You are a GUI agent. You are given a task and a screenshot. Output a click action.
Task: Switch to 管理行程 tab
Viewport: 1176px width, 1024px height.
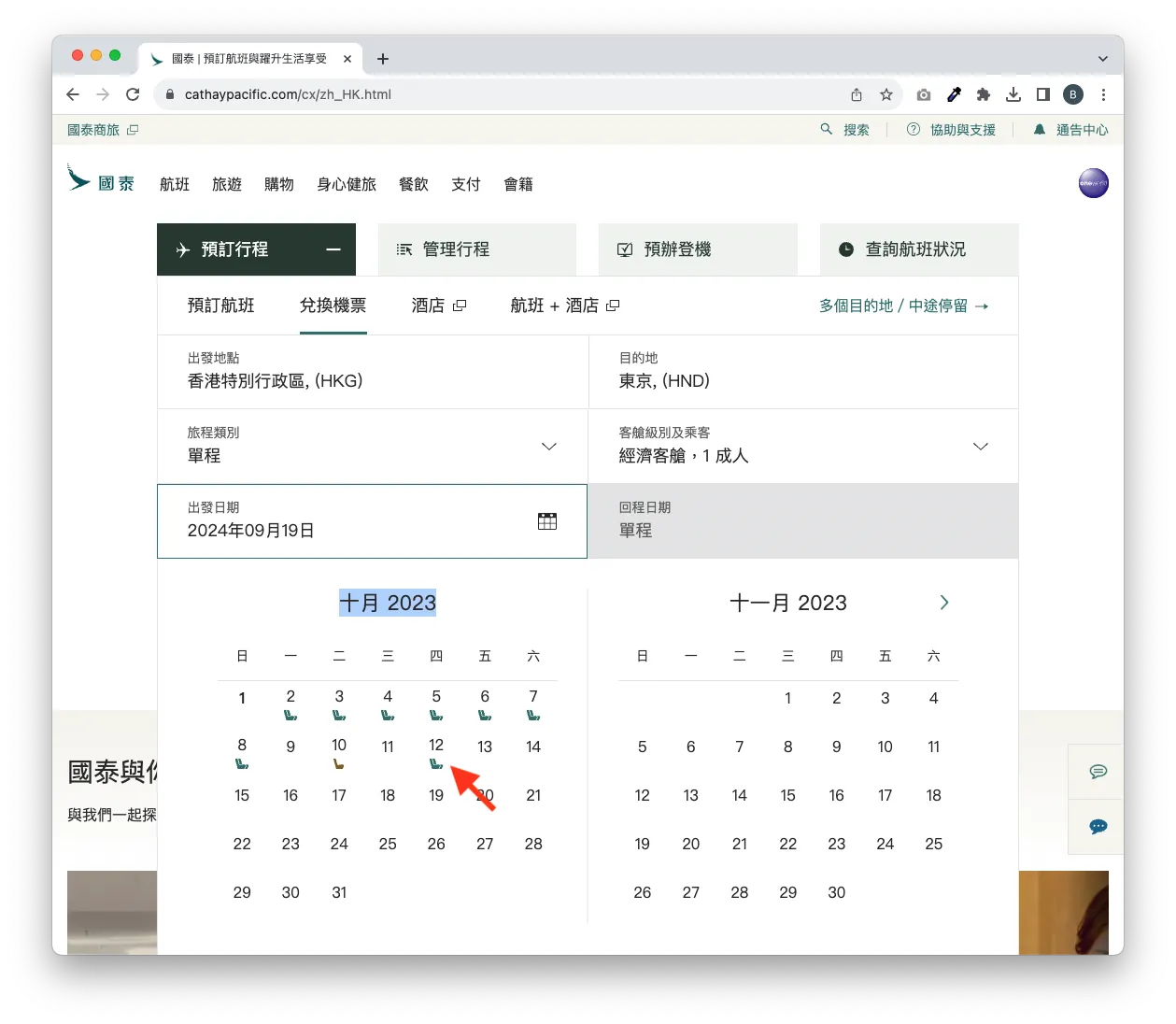coord(477,249)
